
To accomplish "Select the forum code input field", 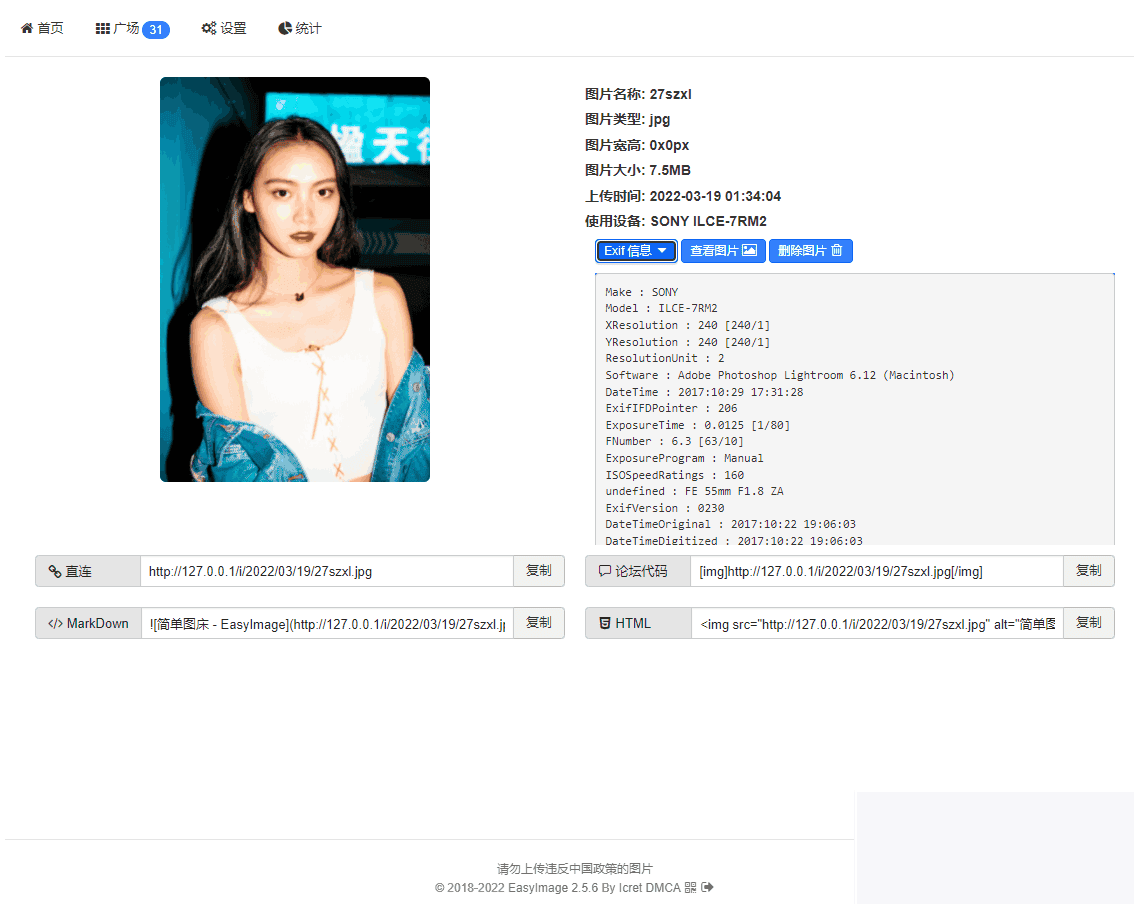I will pos(877,570).
